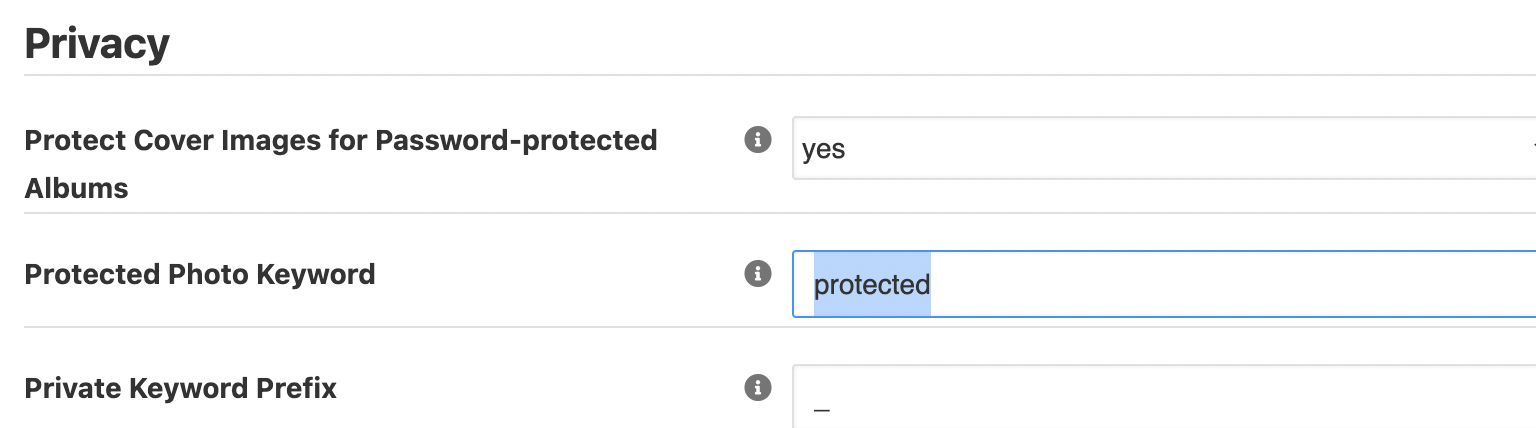Click the "Private Keyword Prefix" label

[x=180, y=388]
